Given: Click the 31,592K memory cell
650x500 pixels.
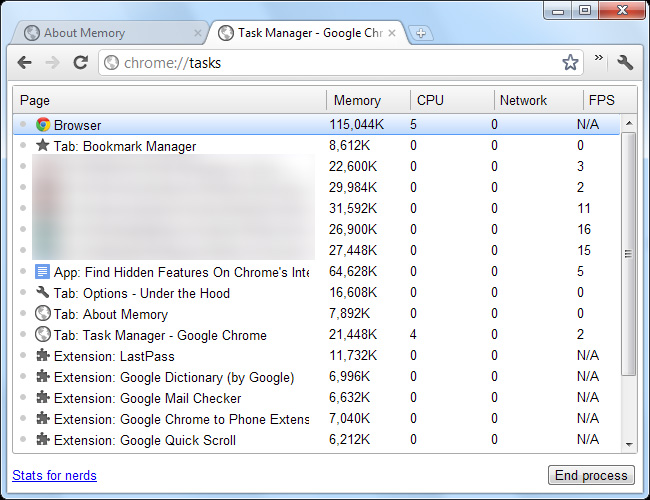Looking at the screenshot, I should point(353,209).
